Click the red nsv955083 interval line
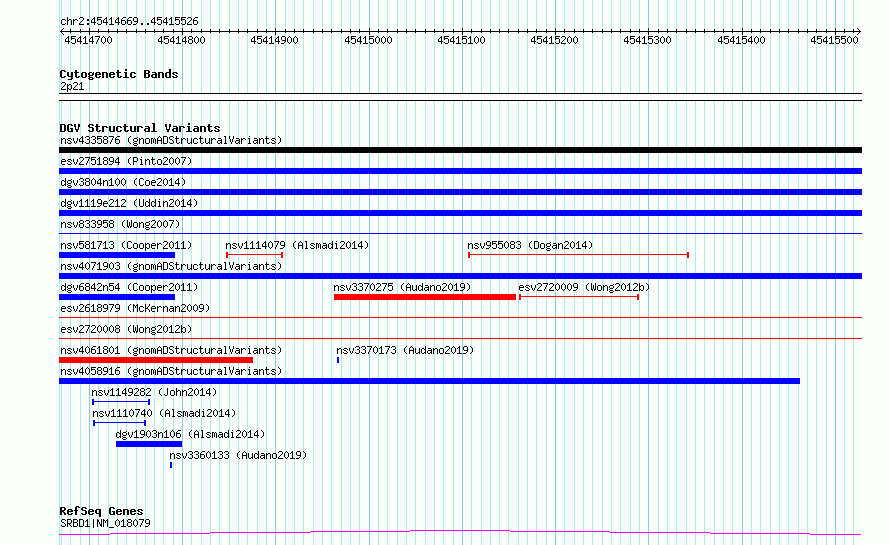This screenshot has width=890, height=545. coord(578,255)
